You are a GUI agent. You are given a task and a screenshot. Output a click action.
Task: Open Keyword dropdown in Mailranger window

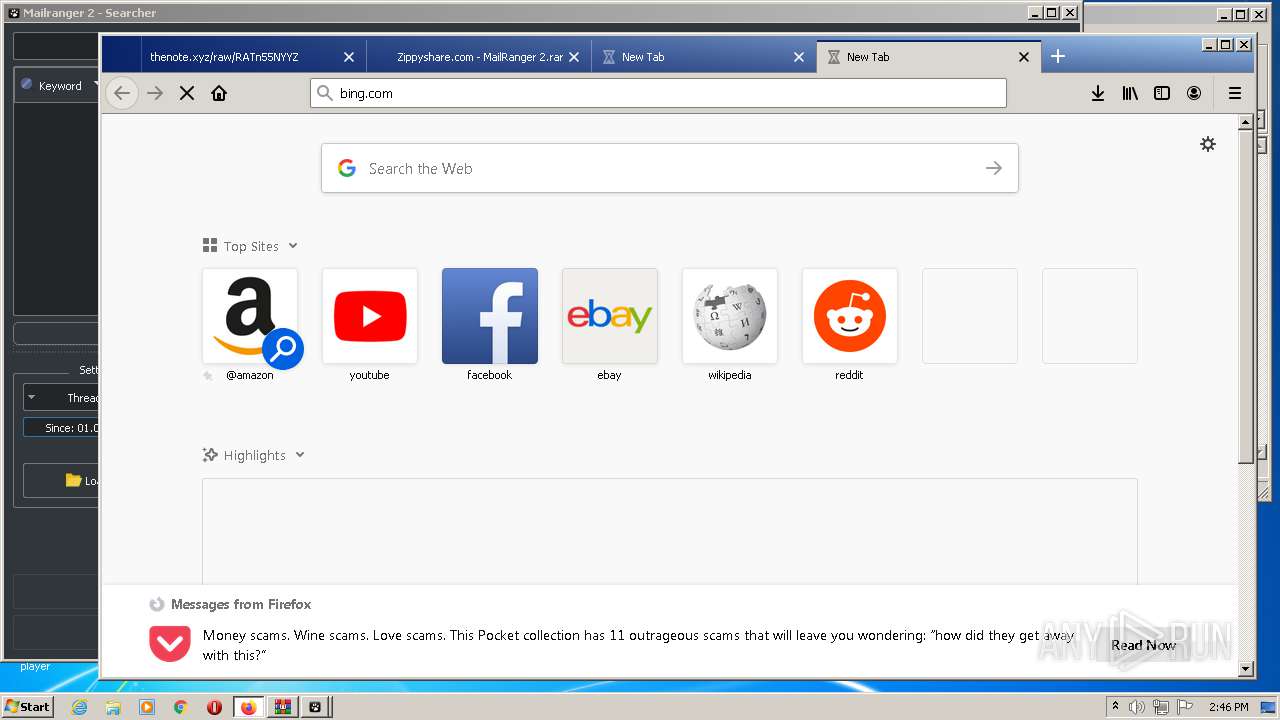[x=57, y=85]
